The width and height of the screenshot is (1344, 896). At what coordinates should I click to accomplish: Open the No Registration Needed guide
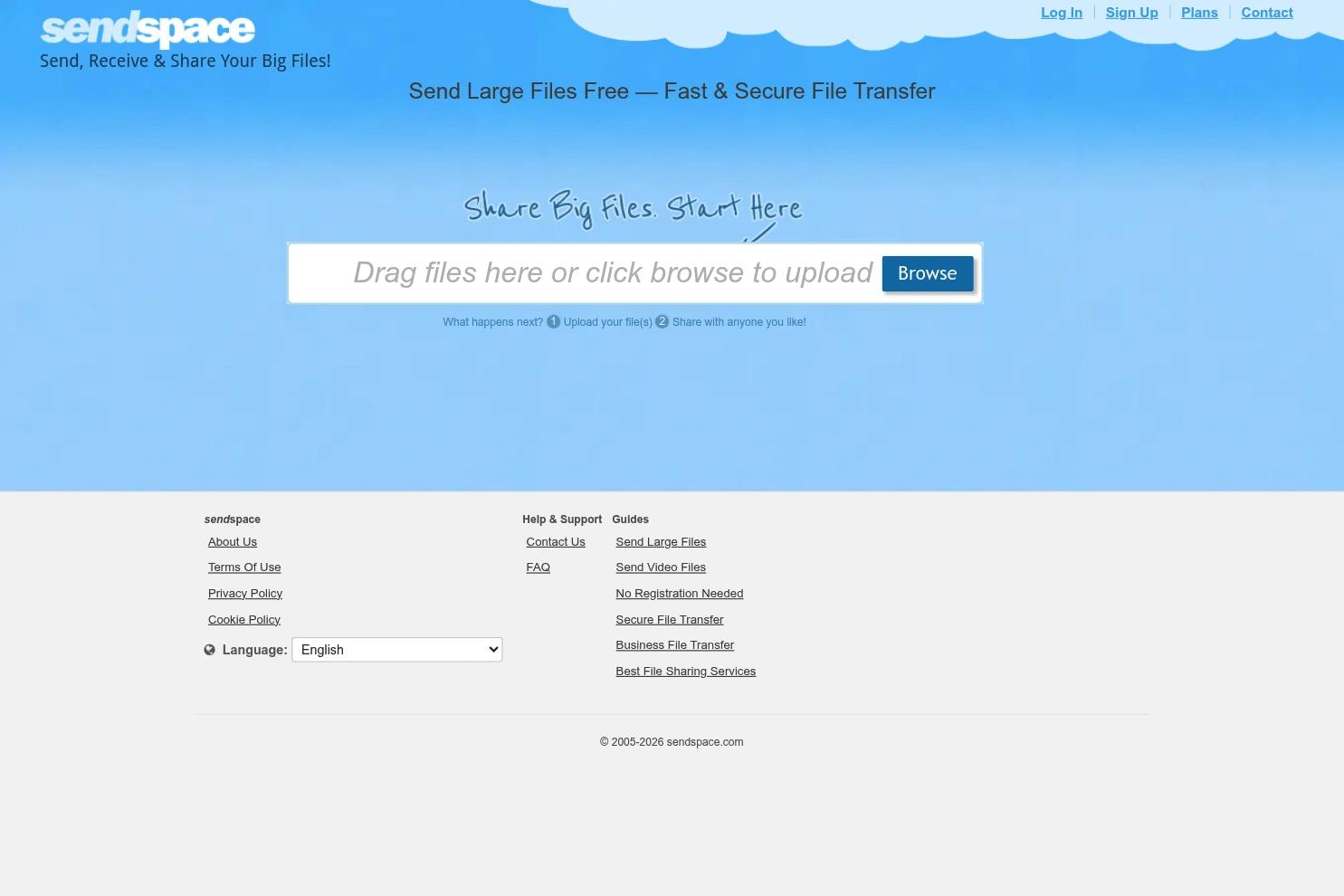pyautogui.click(x=680, y=594)
